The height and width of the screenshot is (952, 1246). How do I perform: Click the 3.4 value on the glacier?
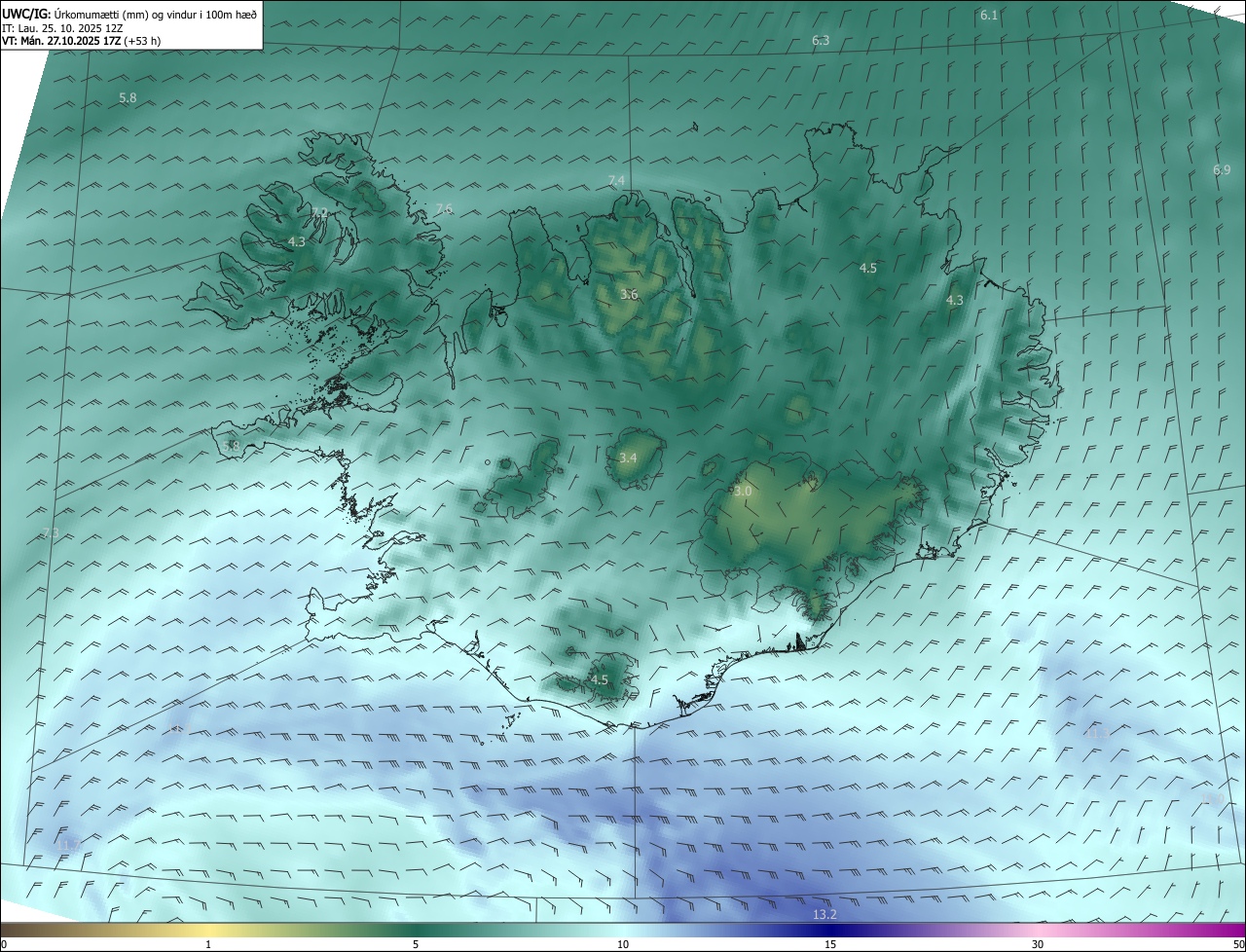pyautogui.click(x=628, y=458)
